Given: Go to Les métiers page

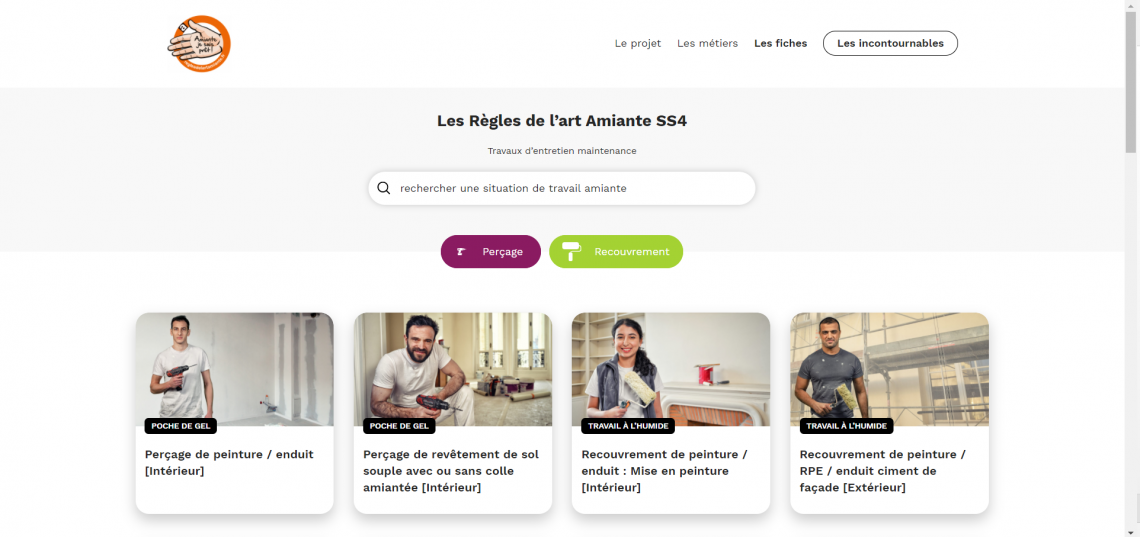Looking at the screenshot, I should click(707, 44).
